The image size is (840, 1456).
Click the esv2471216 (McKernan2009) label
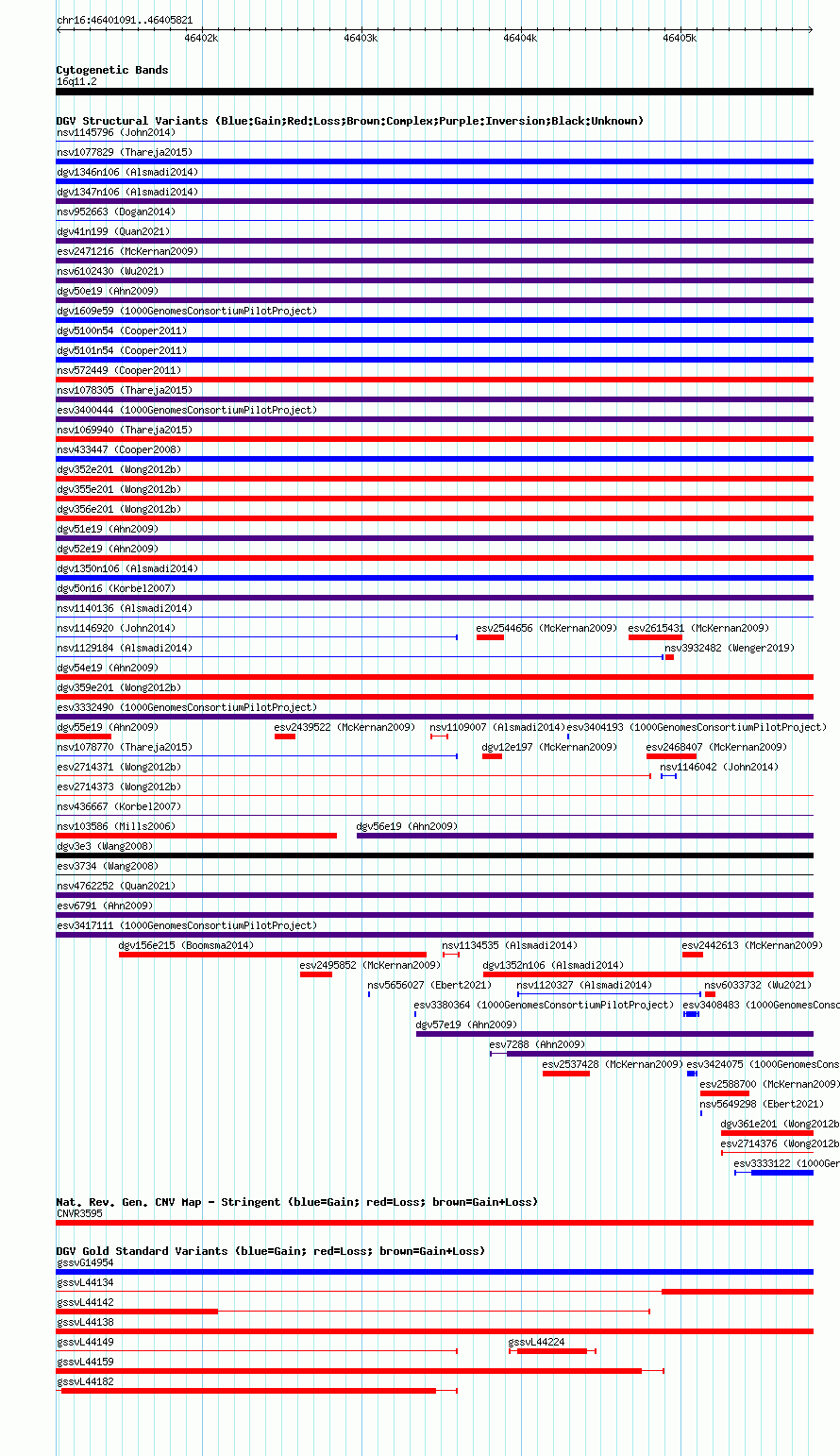click(127, 251)
